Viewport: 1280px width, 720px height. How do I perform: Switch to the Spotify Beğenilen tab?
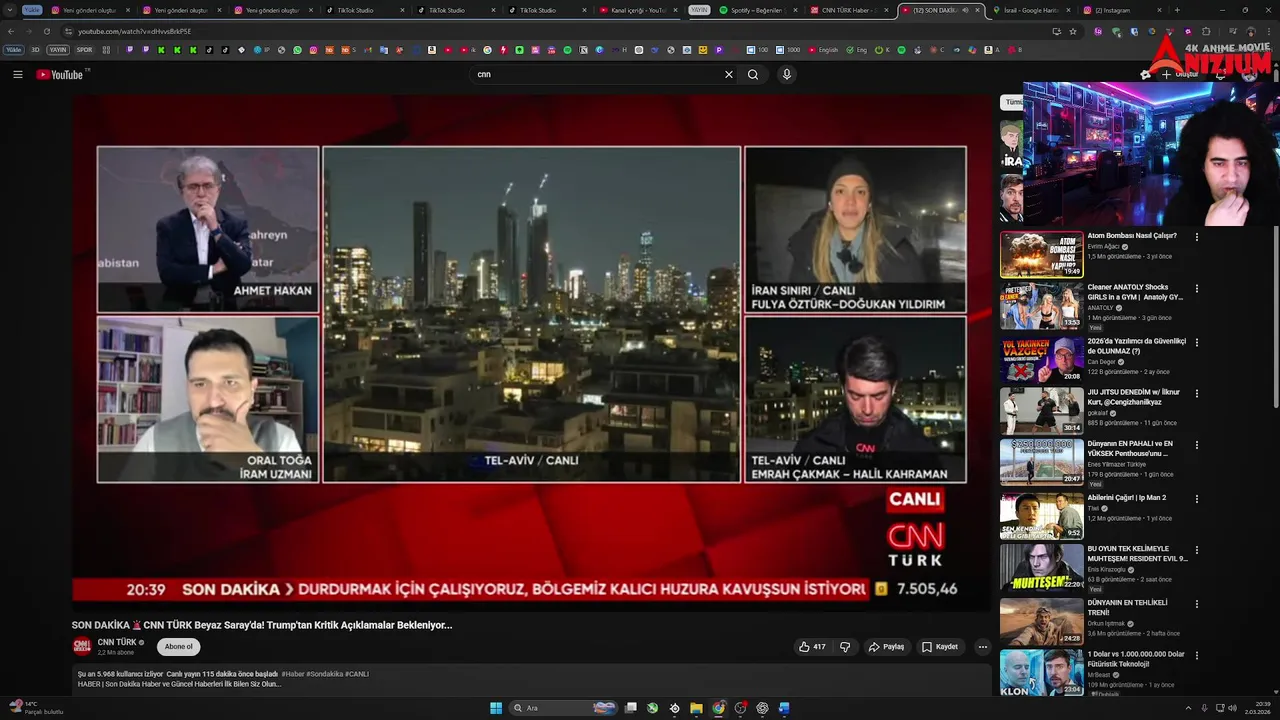[x=760, y=10]
